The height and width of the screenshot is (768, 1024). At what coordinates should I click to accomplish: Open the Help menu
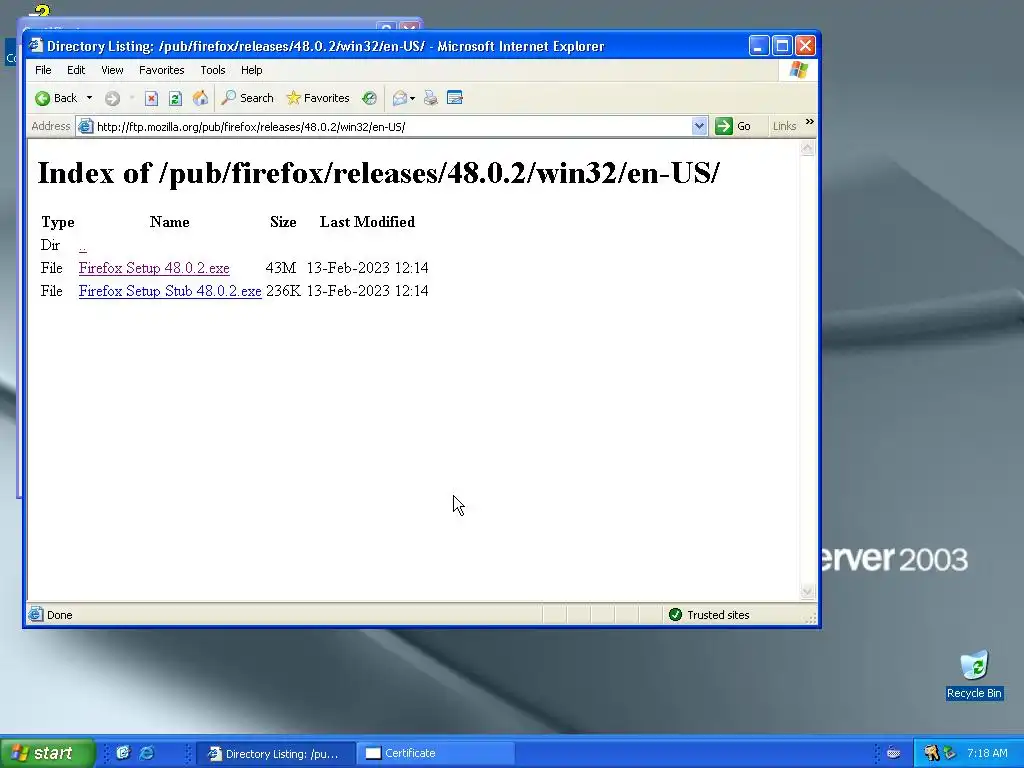[x=251, y=70]
